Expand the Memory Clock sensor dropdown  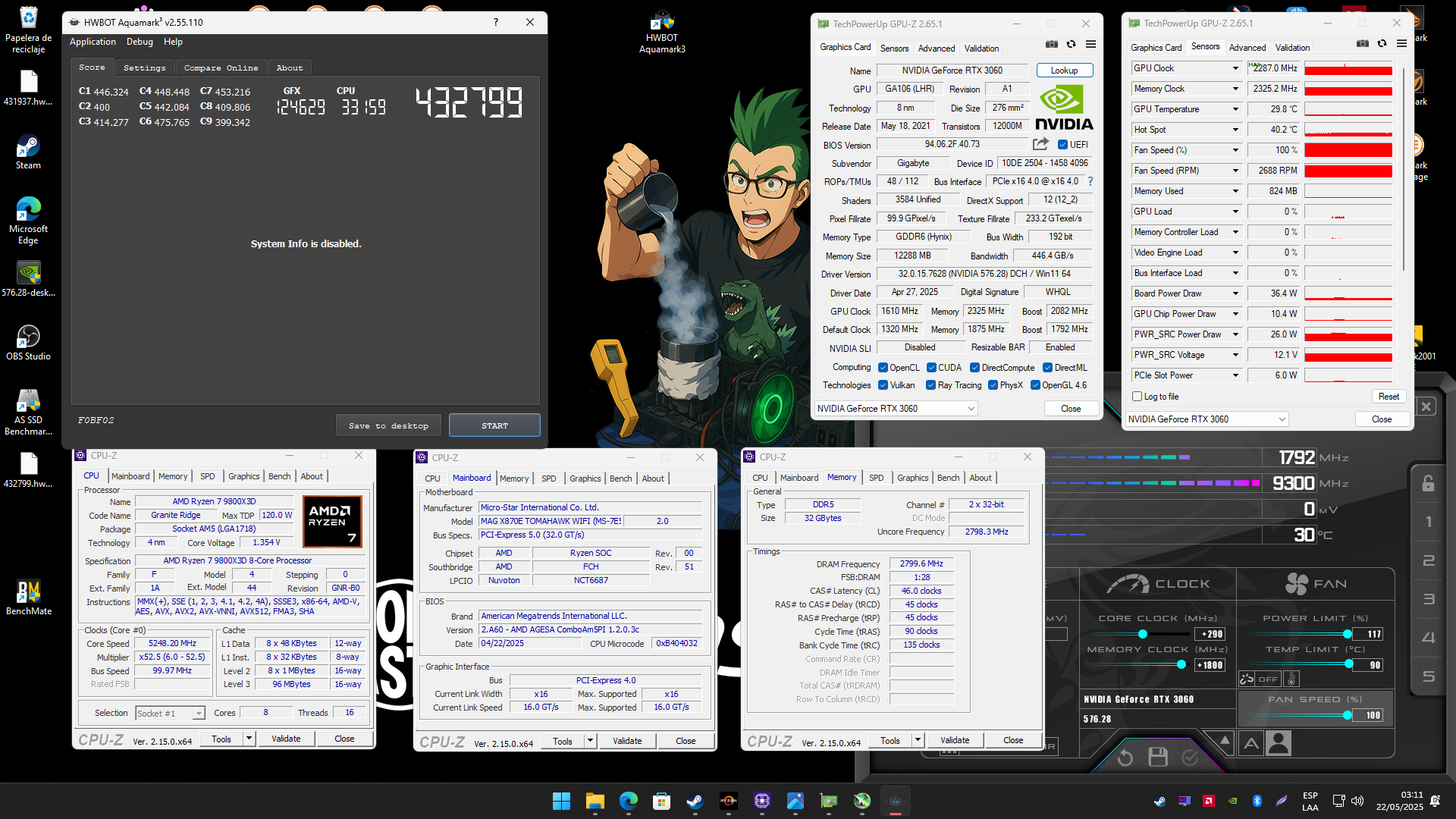(1235, 89)
